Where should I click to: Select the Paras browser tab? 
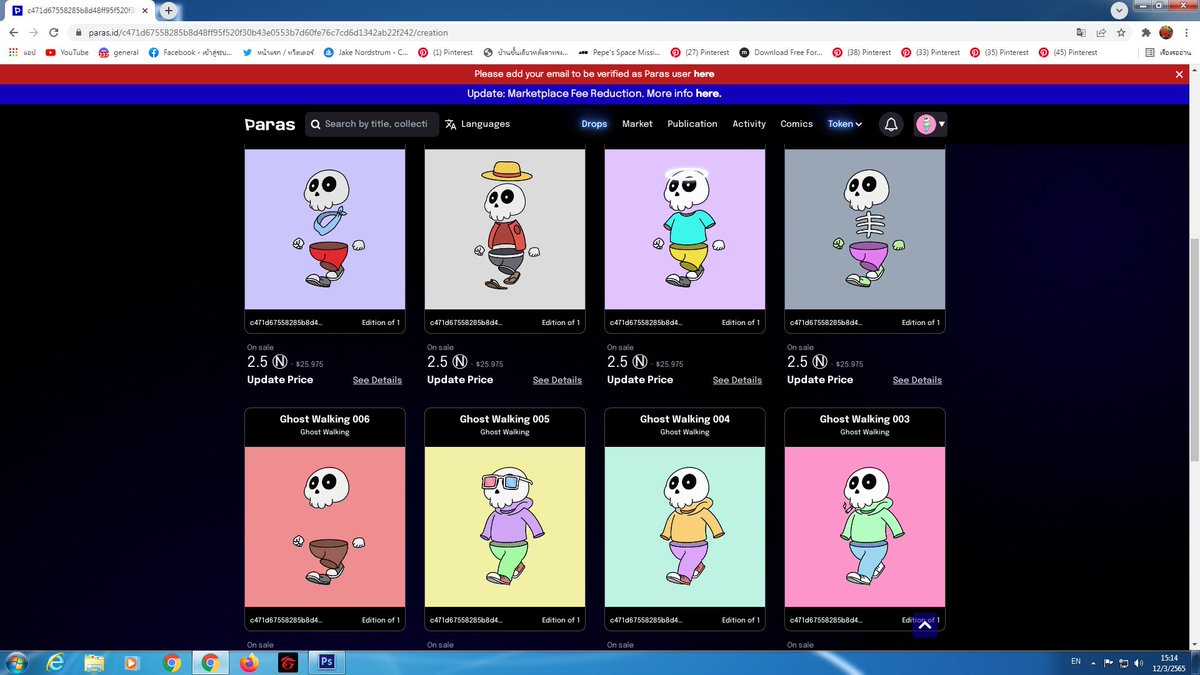point(80,10)
